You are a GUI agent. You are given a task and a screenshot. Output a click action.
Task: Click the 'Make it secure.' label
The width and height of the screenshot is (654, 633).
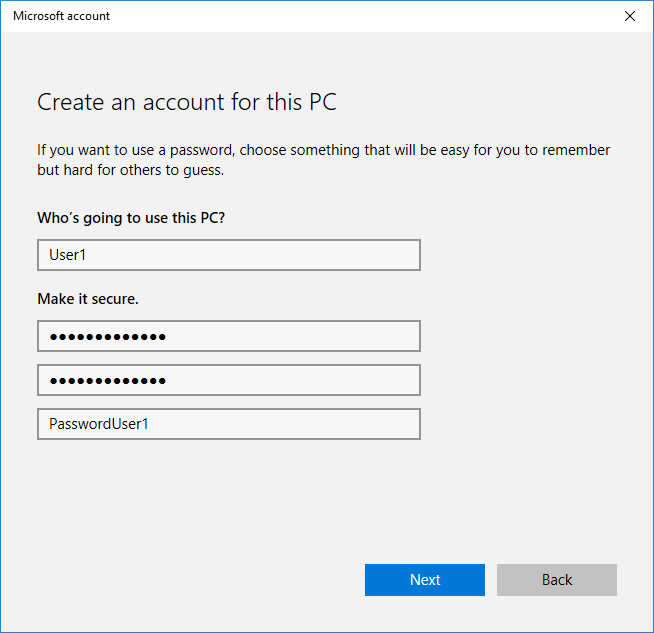(88, 299)
